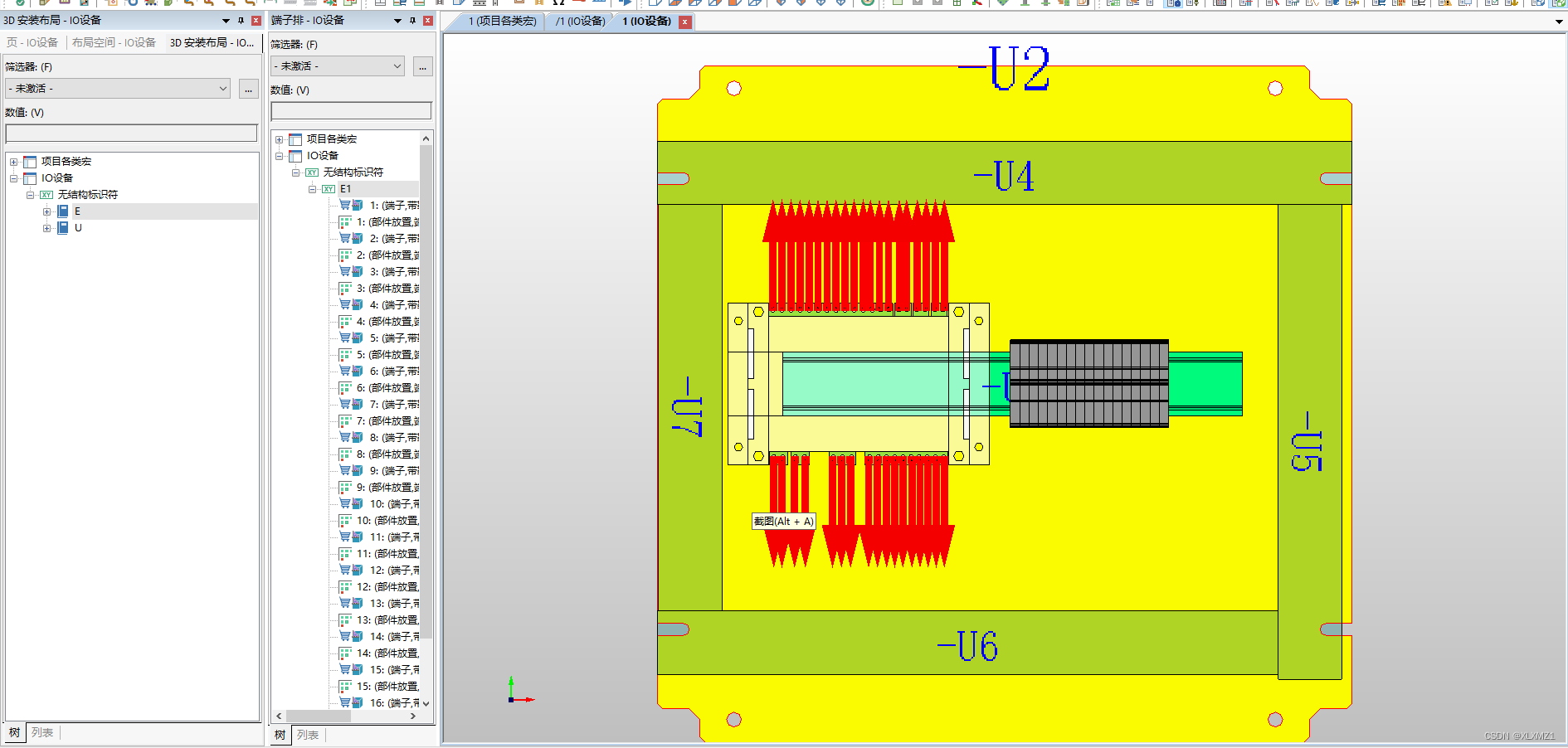Image resolution: width=1568 pixels, height=748 pixels.
Task: Select cable duct labeled -U4
Action: [1004, 173]
